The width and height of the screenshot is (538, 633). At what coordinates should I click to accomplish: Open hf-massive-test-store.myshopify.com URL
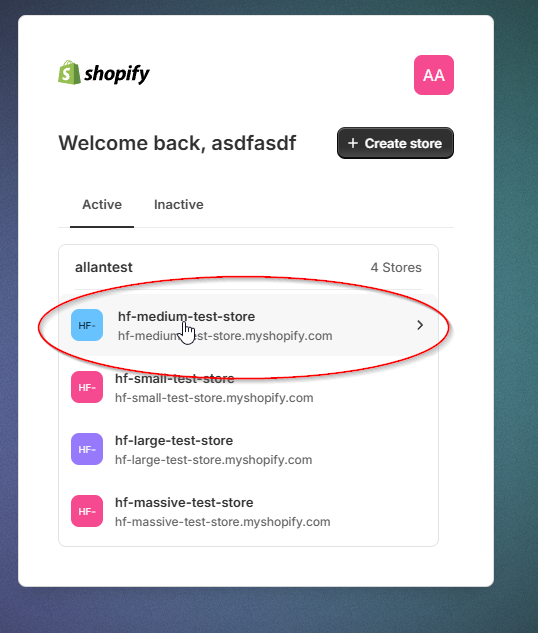pyautogui.click(x=222, y=522)
